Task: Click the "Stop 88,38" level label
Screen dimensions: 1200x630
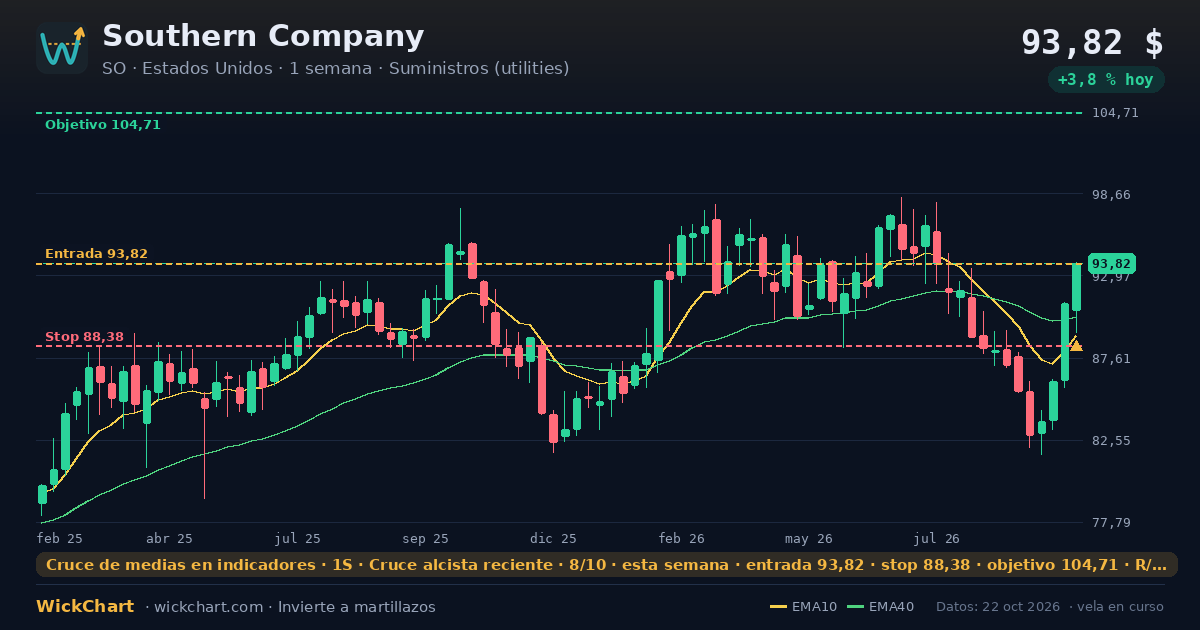Action: (x=84, y=337)
